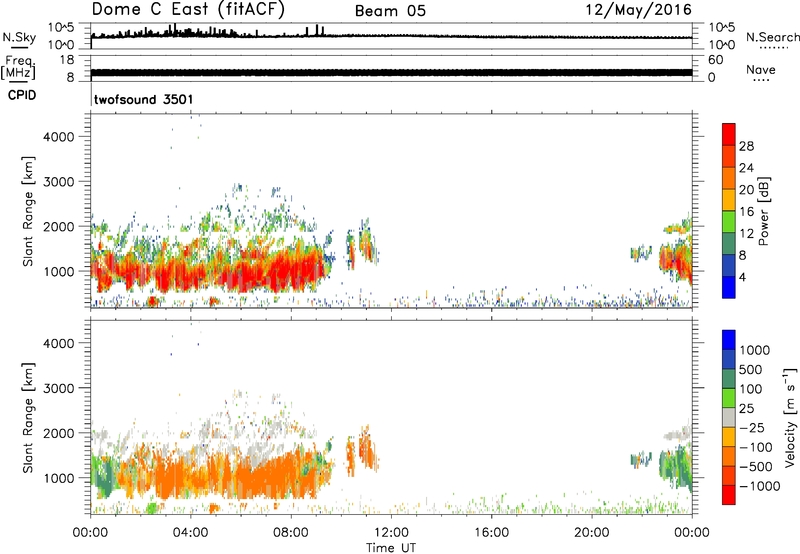Click the 'Beam 05' label
Viewport: 800px width, 554px height.
[390, 11]
